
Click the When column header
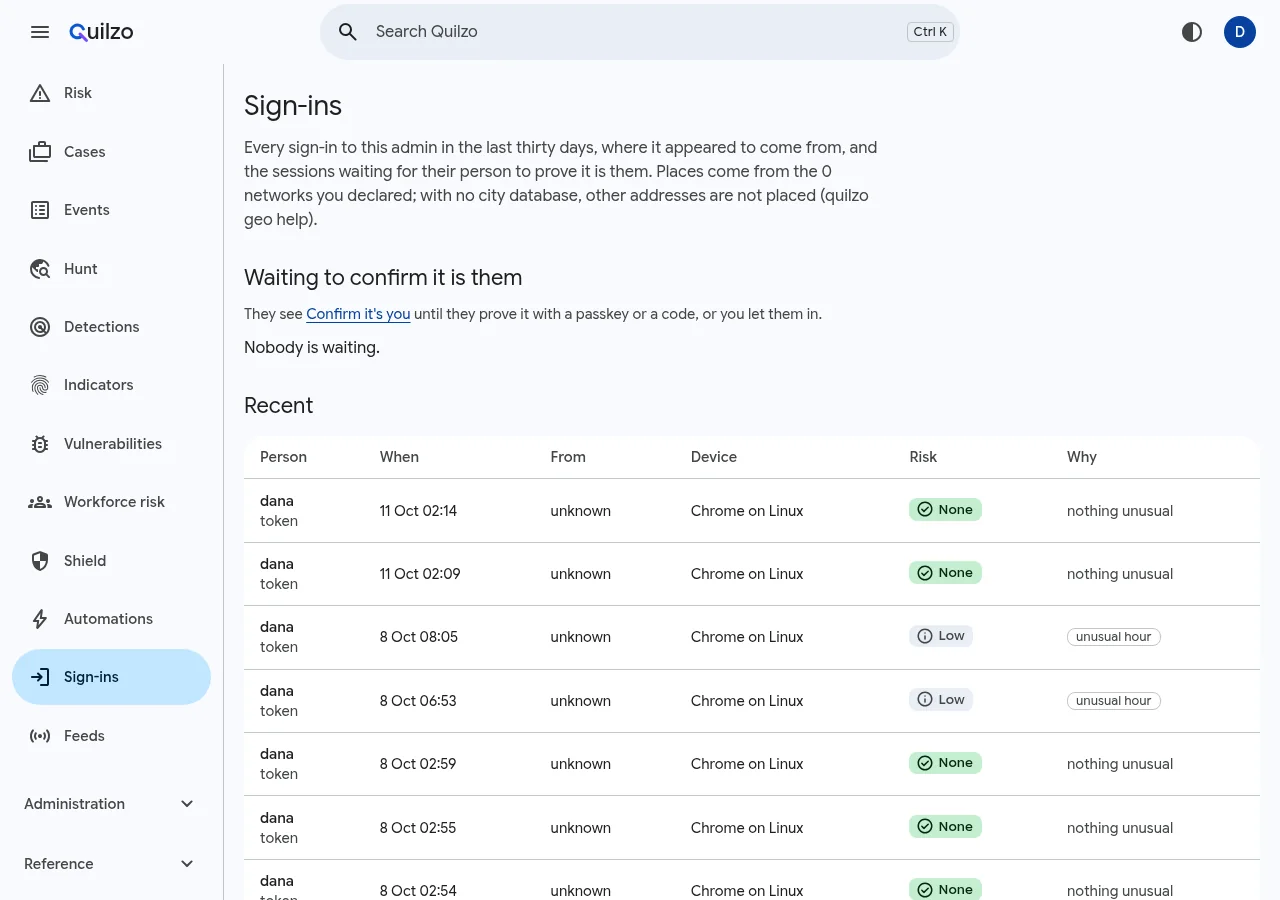point(399,457)
